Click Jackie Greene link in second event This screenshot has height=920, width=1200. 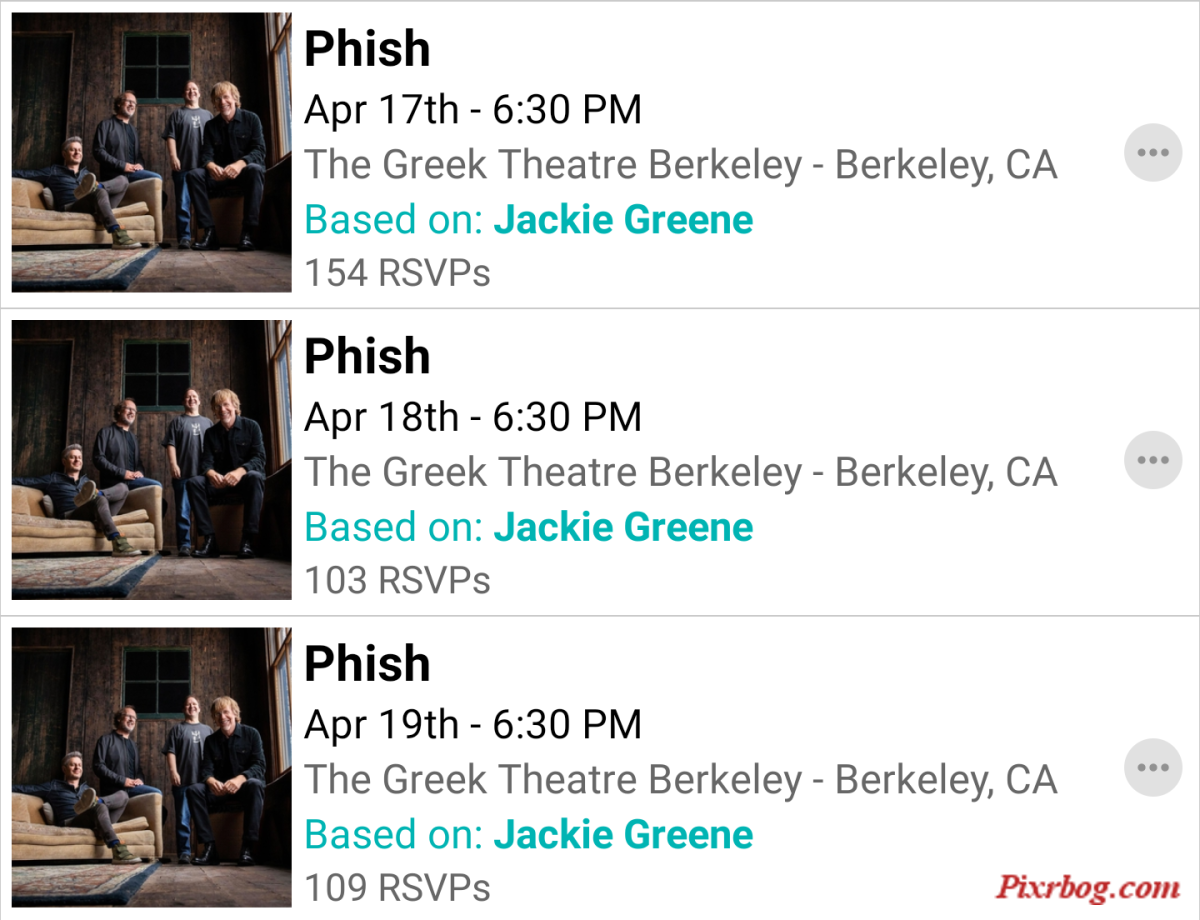click(623, 527)
